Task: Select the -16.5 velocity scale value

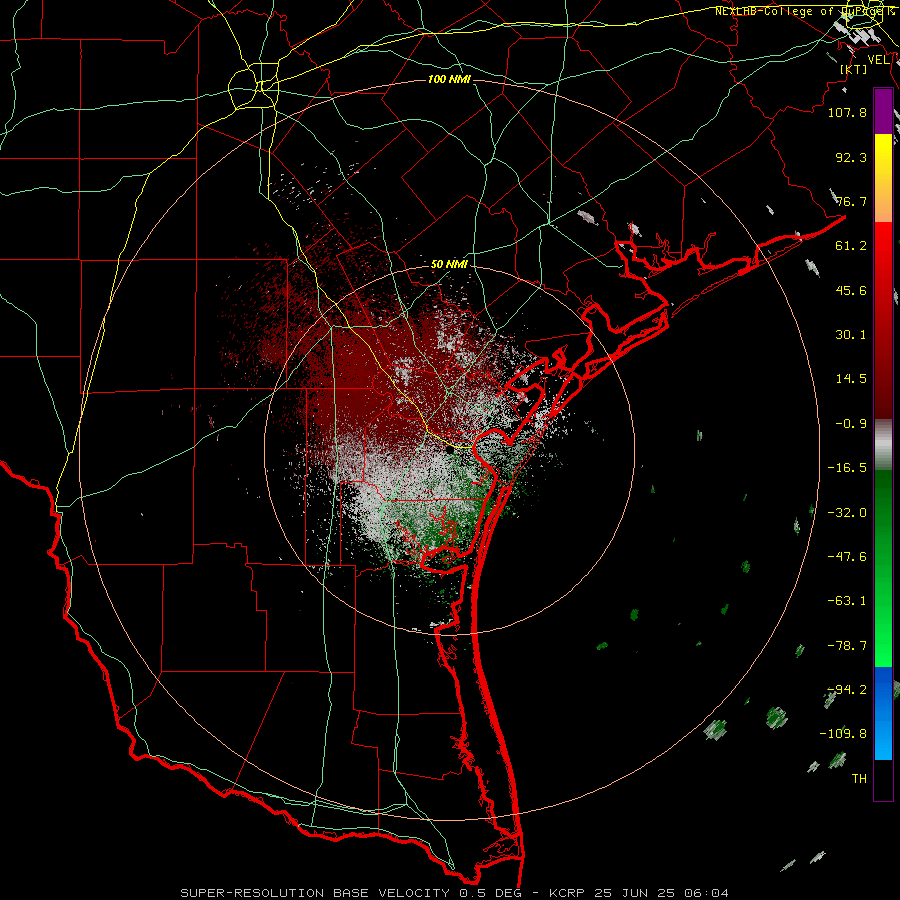Action: tap(847, 468)
